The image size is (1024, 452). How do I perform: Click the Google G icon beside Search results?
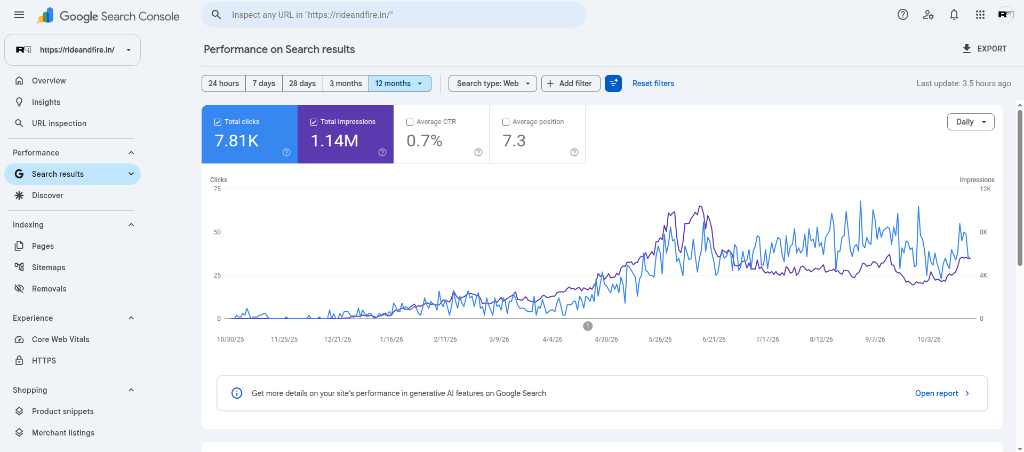pos(19,174)
